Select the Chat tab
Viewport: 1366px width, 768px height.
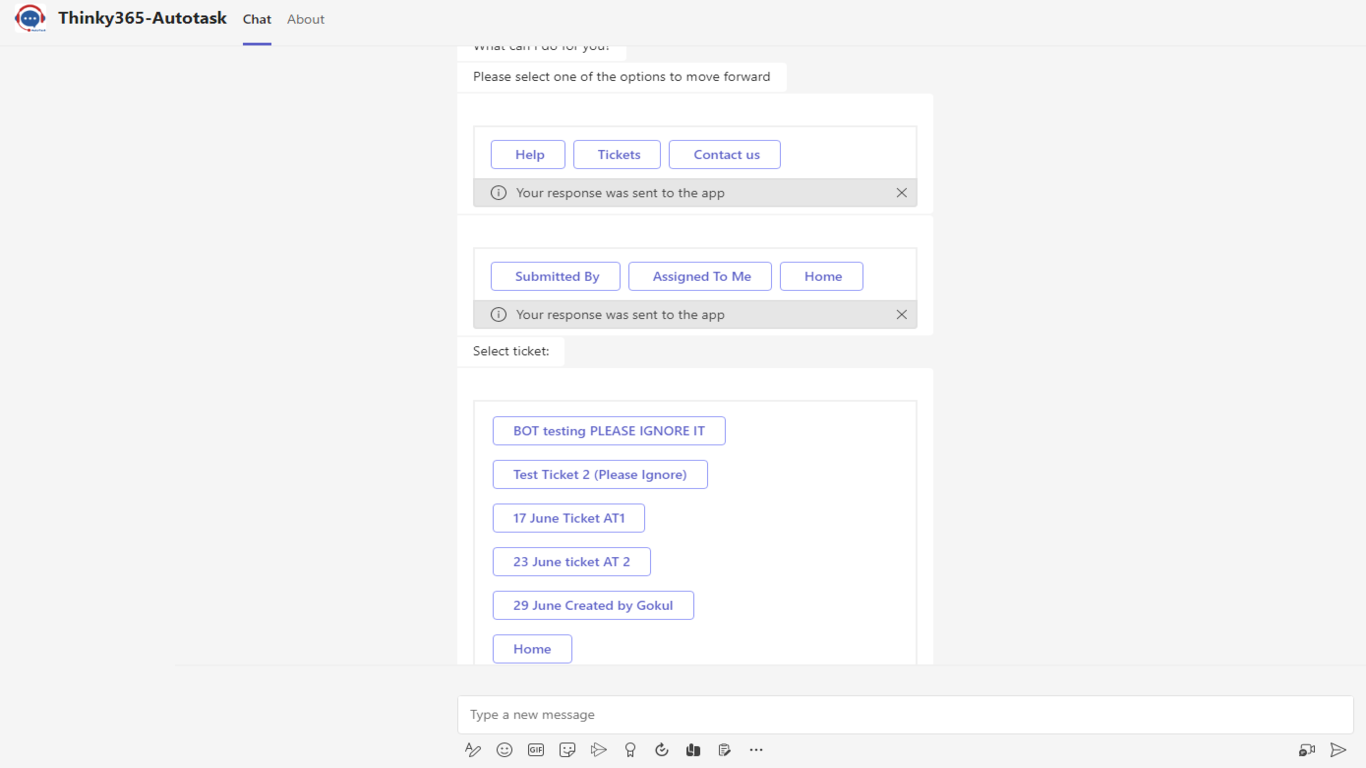pos(257,19)
